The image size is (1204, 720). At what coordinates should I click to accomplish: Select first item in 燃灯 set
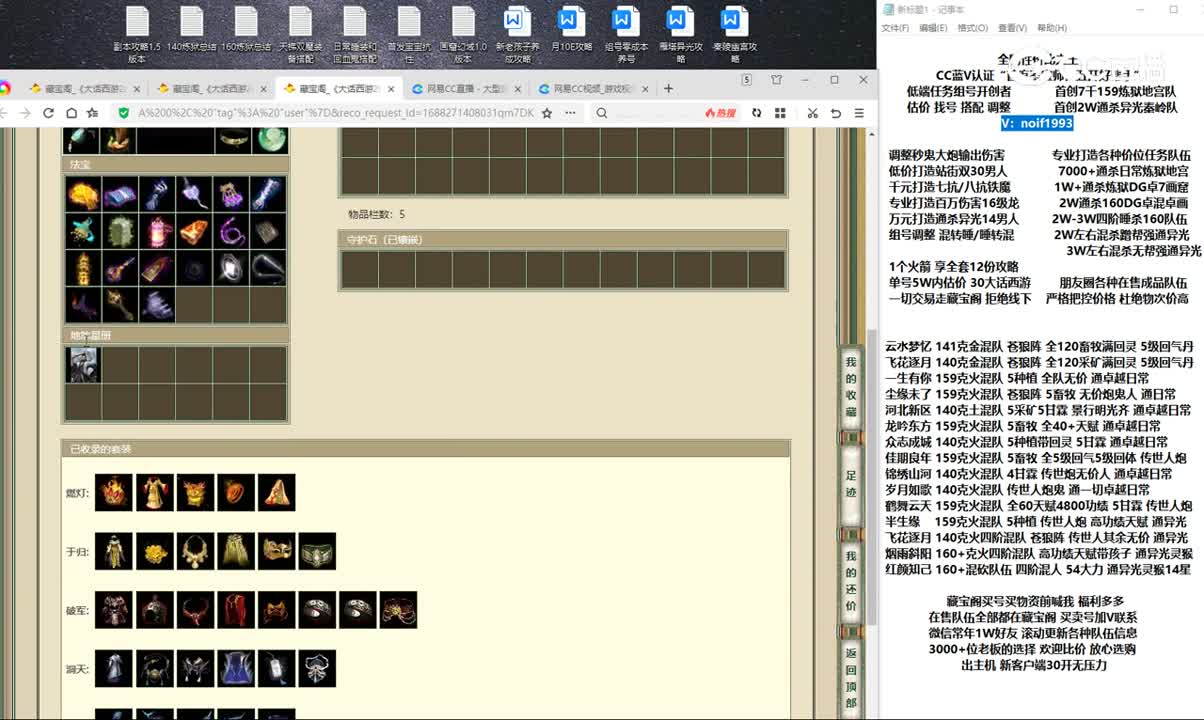click(114, 492)
